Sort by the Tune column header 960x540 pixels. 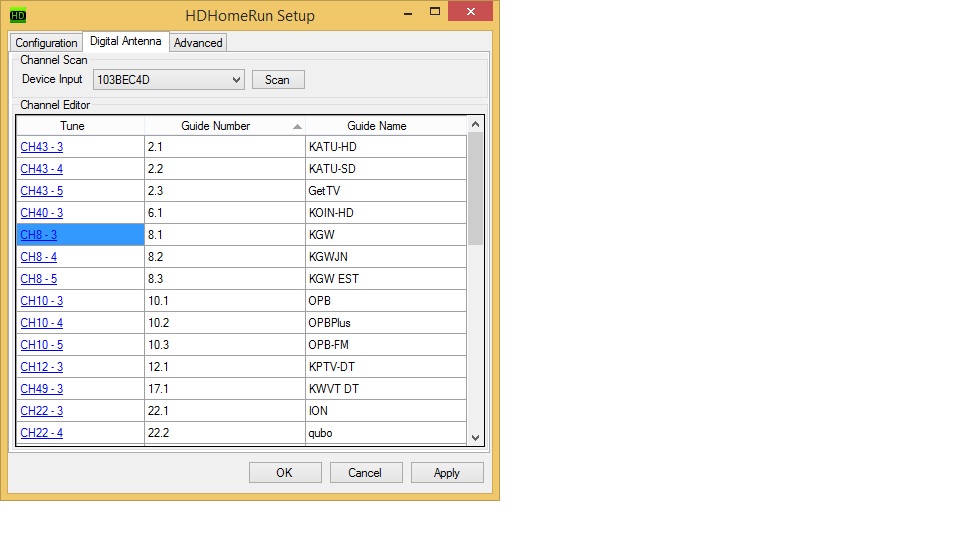[80, 126]
